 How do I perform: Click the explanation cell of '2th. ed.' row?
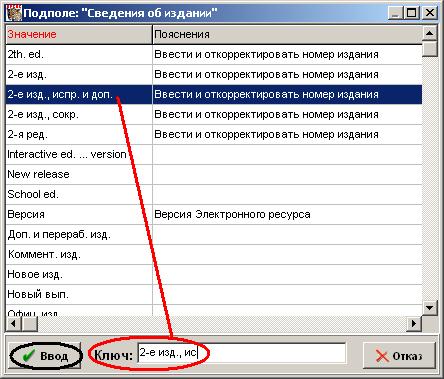(x=287, y=55)
